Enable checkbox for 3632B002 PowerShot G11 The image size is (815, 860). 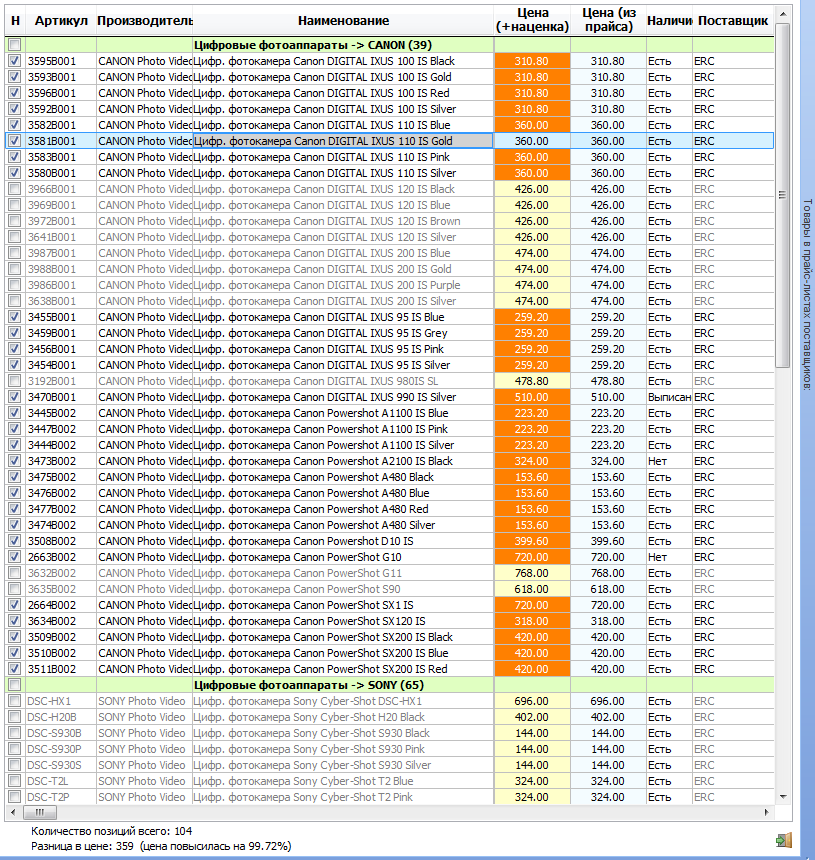tap(15, 573)
